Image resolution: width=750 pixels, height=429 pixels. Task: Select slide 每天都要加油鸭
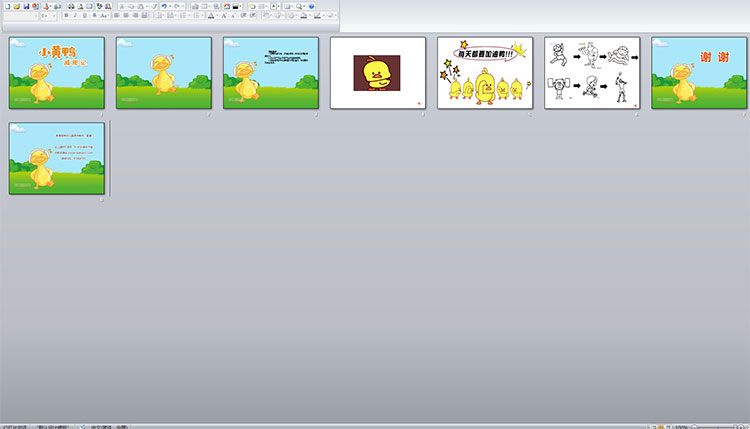(x=485, y=73)
